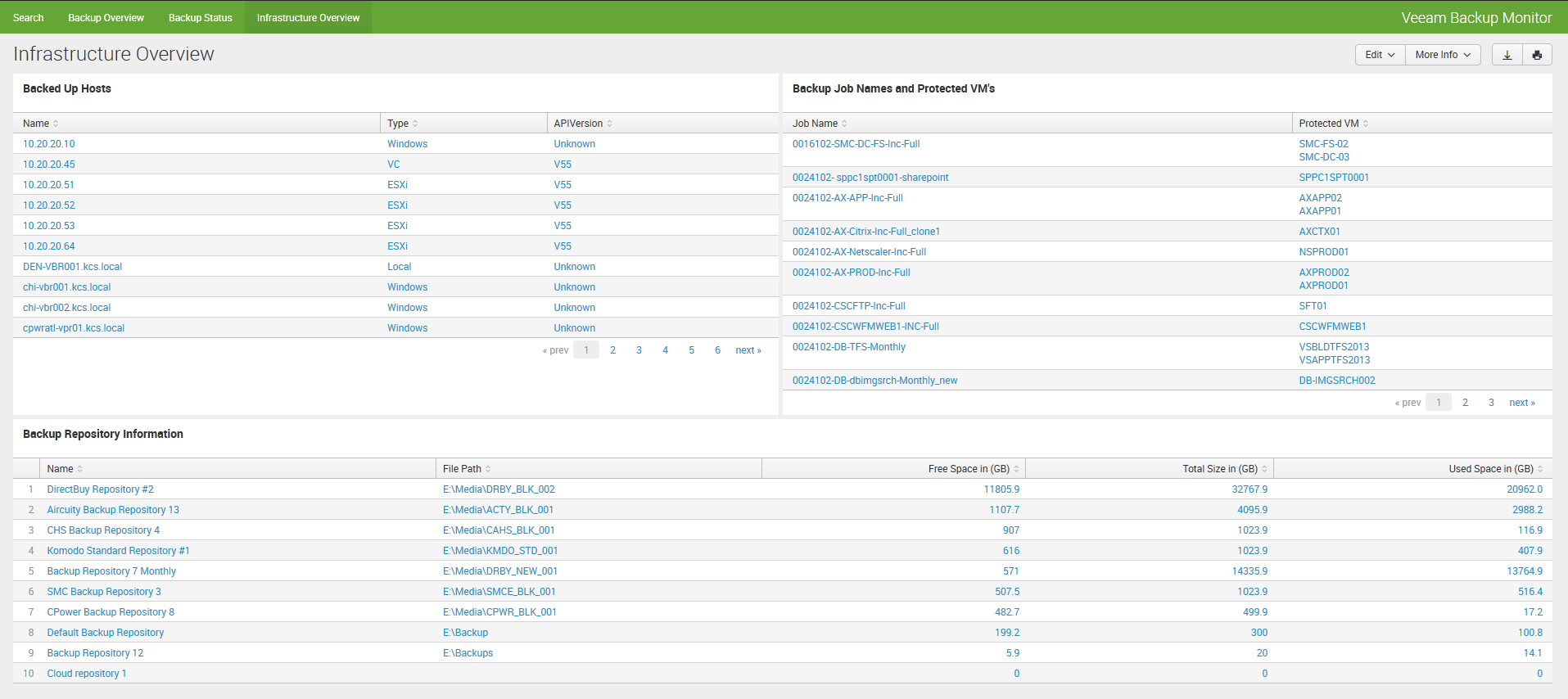
Task: Click Default Backup Repository row
Action: (x=106, y=633)
